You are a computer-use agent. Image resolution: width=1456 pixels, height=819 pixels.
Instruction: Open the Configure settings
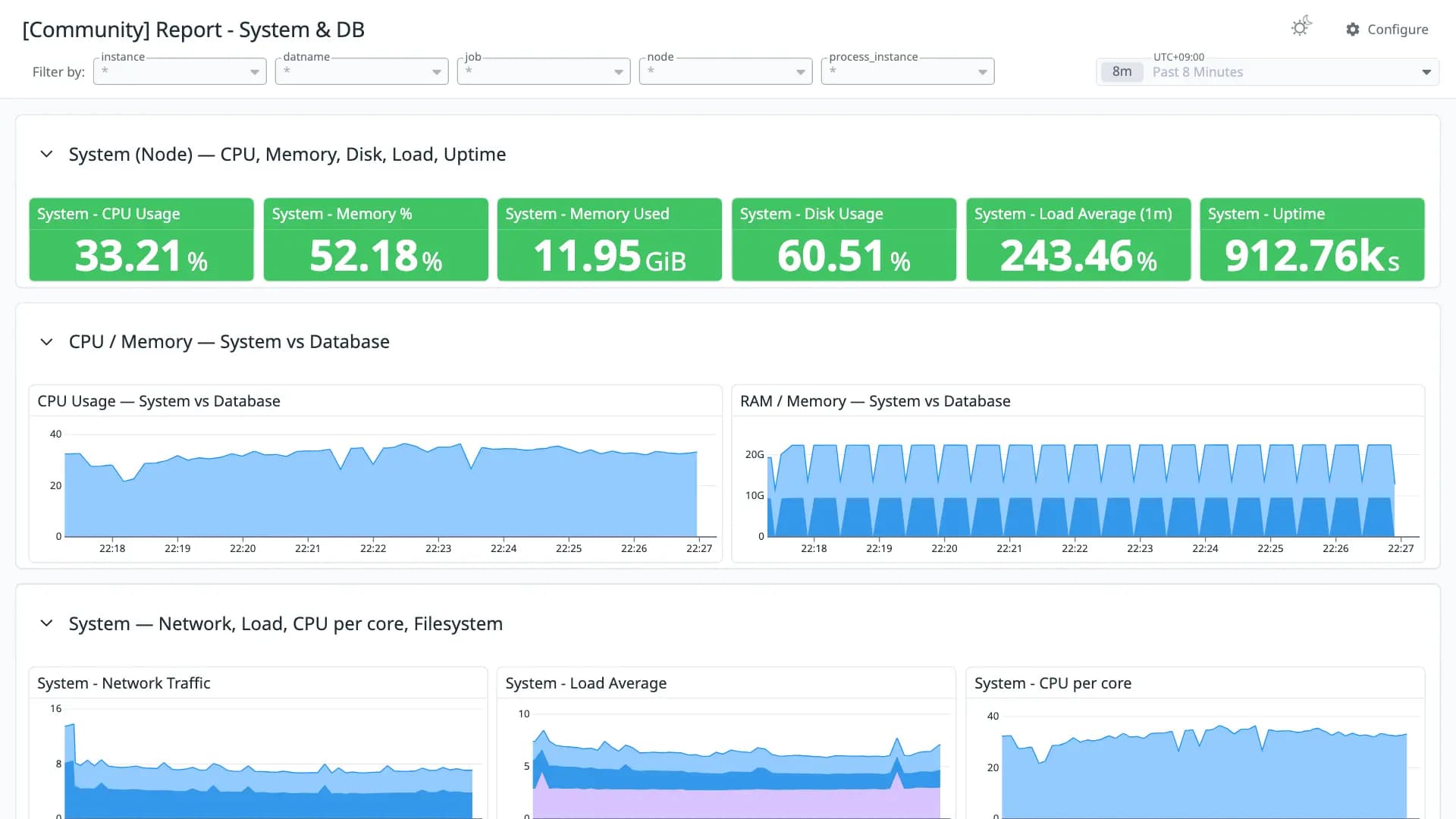pyautogui.click(x=1387, y=29)
